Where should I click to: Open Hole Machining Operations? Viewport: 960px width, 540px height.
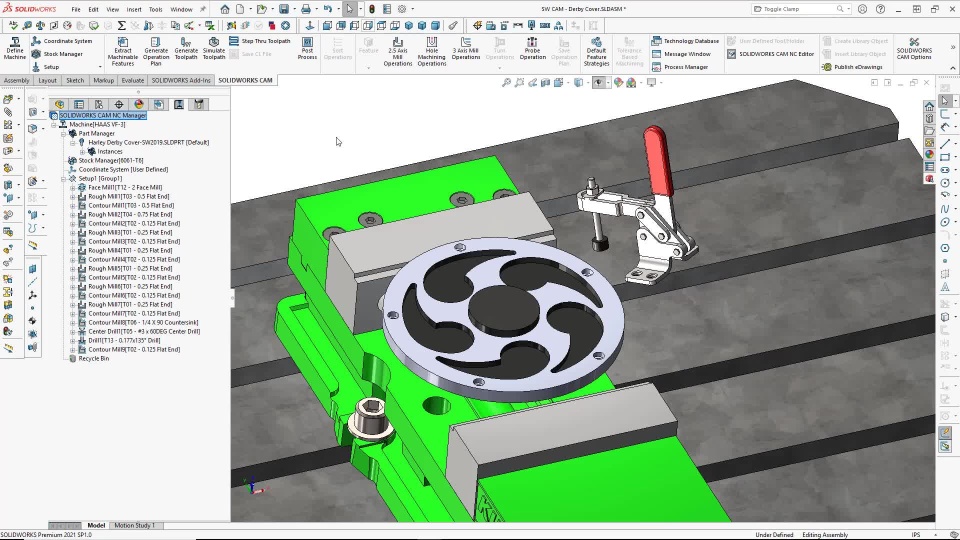[432, 51]
